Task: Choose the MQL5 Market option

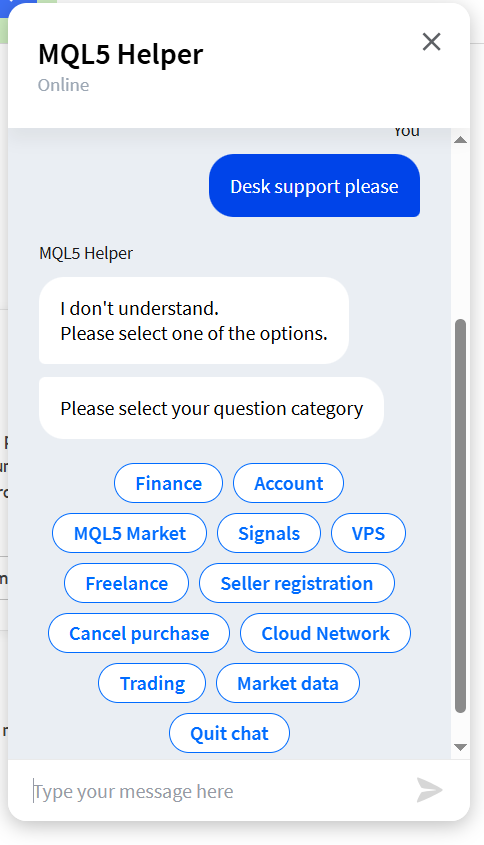Action: coord(129,533)
